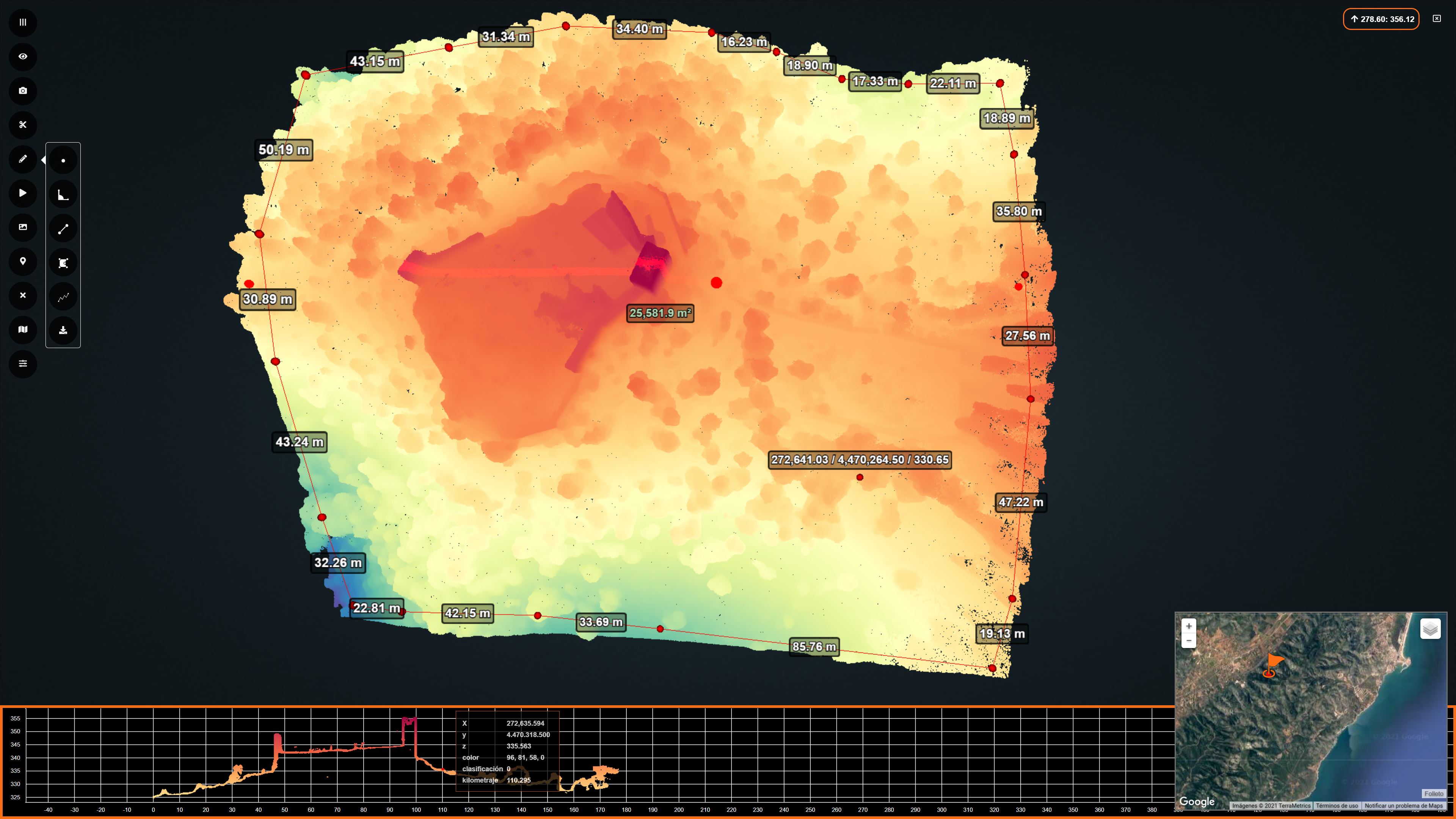
Task: Toggle the folded map icon
Action: (x=23, y=329)
